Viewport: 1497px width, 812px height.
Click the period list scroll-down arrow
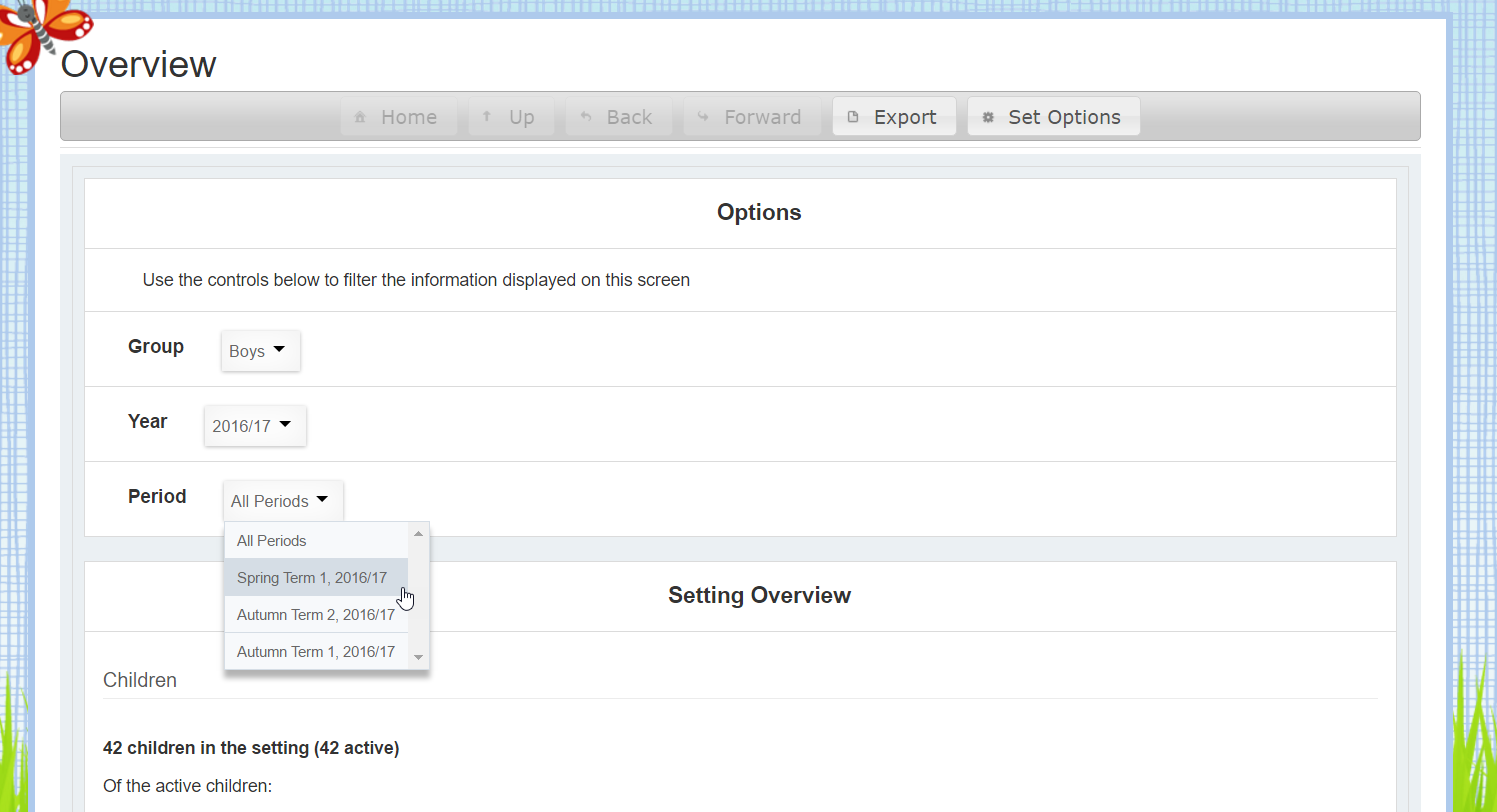click(x=419, y=658)
